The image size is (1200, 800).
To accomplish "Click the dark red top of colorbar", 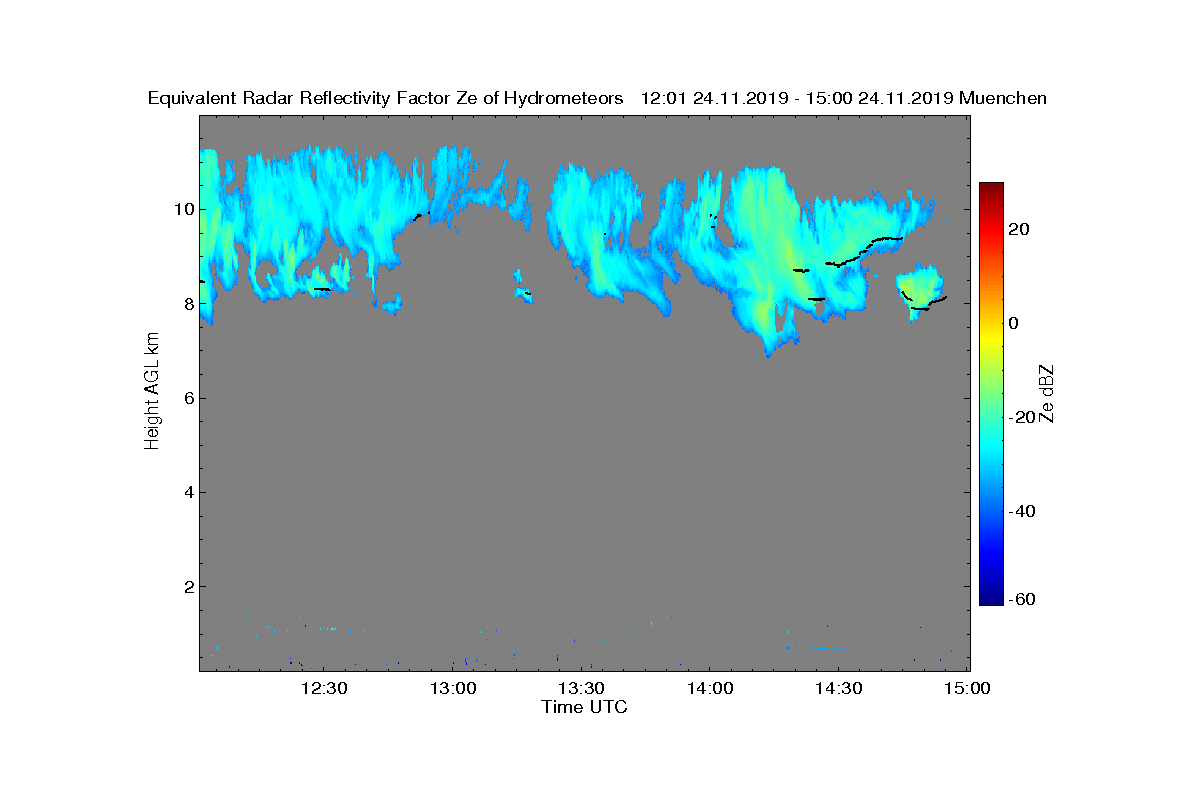I will pyautogui.click(x=991, y=188).
